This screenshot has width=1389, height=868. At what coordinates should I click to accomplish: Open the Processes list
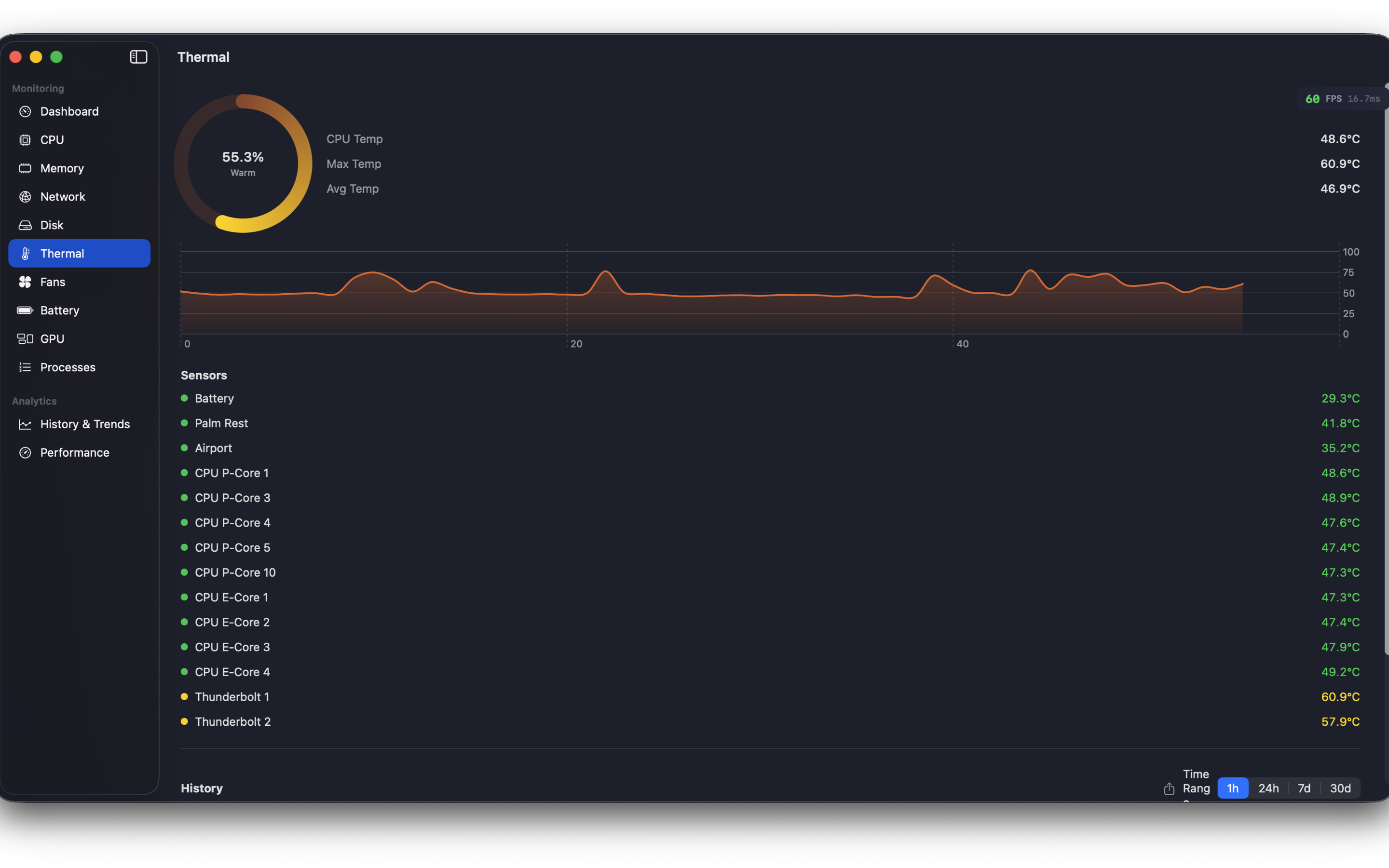68,367
